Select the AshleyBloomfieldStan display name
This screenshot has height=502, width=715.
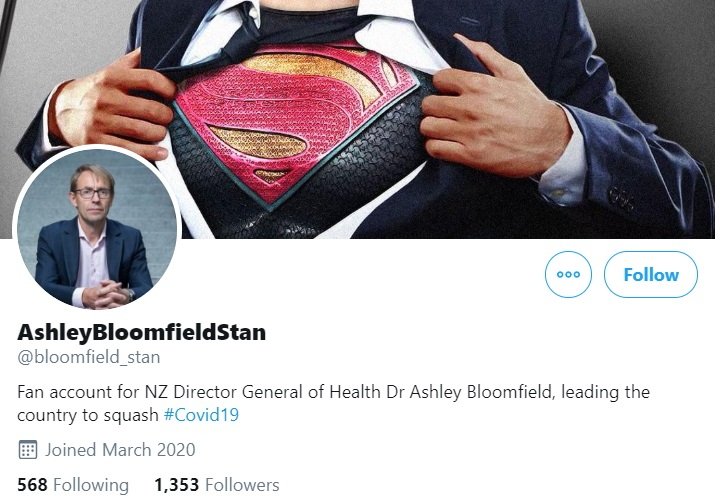142,332
